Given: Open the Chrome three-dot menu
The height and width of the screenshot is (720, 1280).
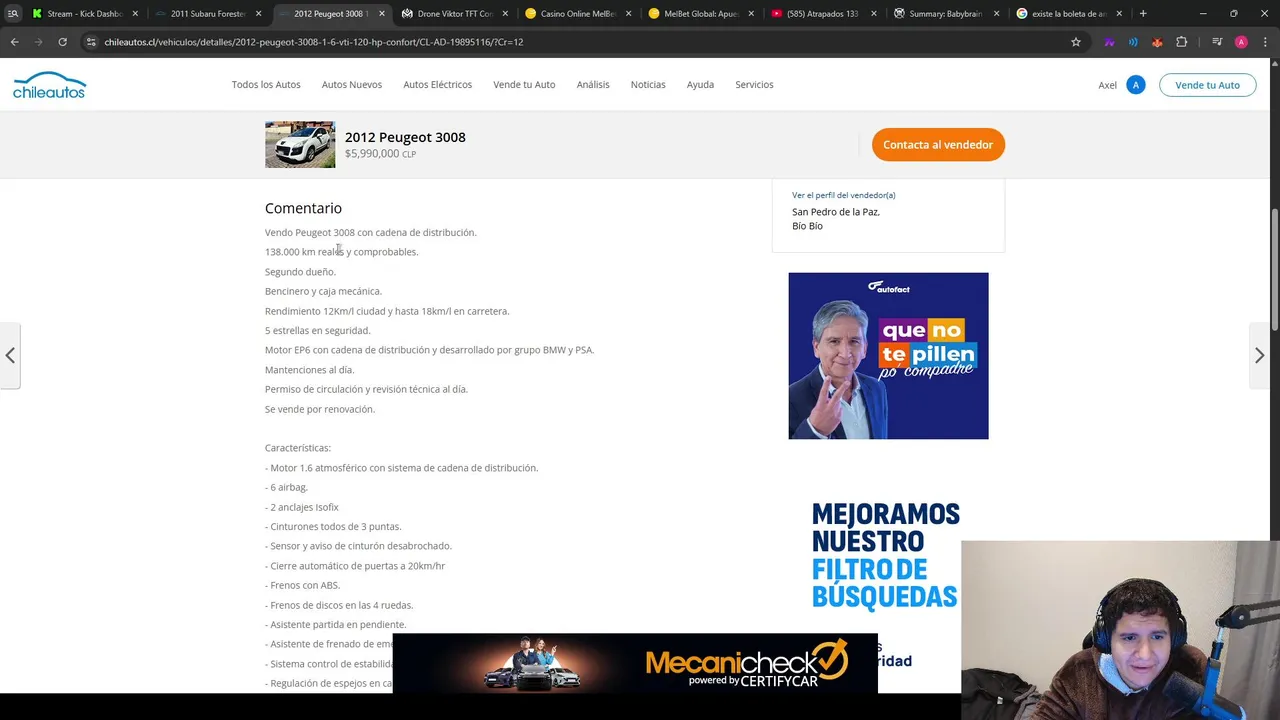Looking at the screenshot, I should click(x=1265, y=42).
